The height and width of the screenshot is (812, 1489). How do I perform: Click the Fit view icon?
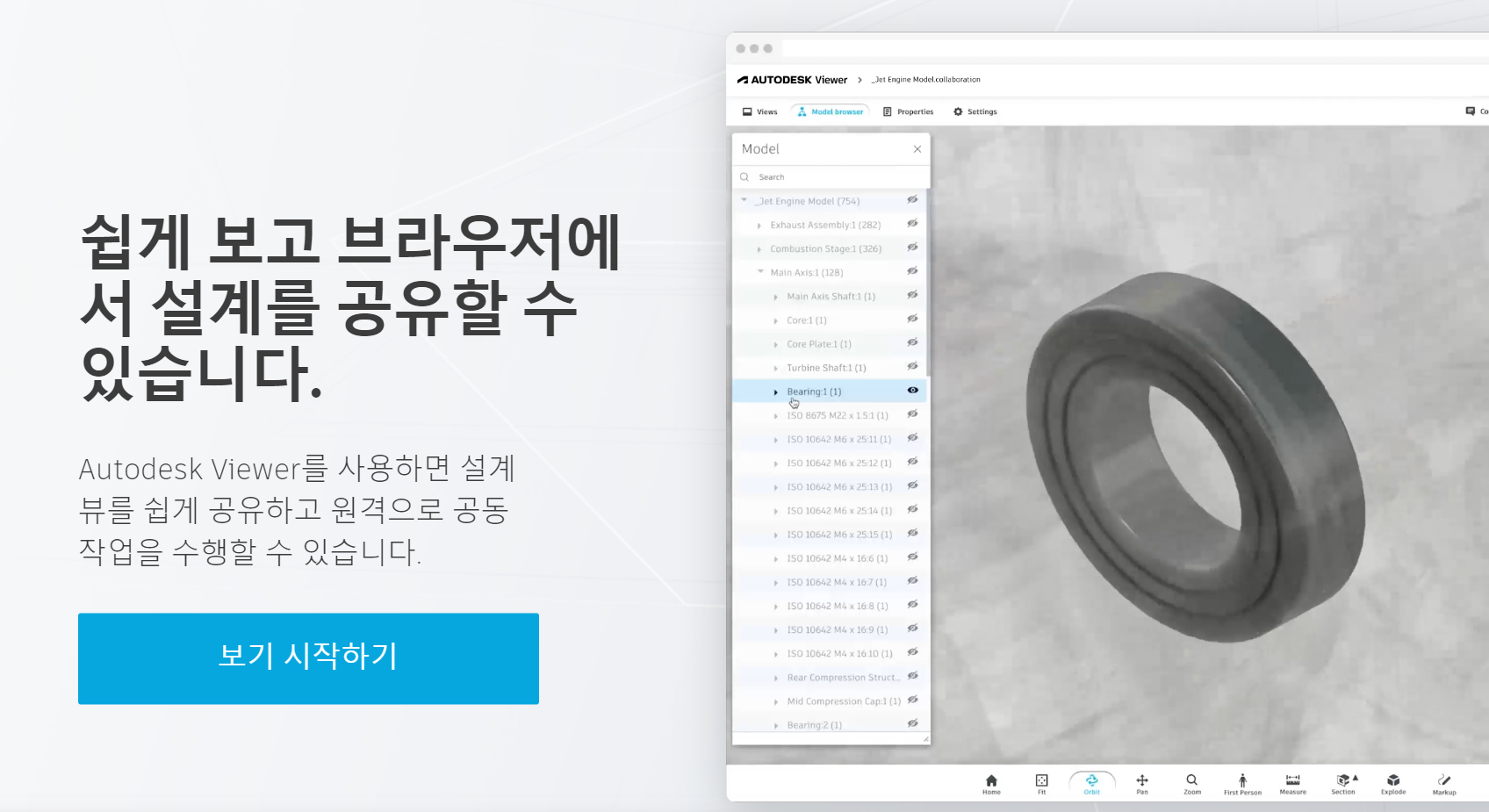coord(1041,781)
